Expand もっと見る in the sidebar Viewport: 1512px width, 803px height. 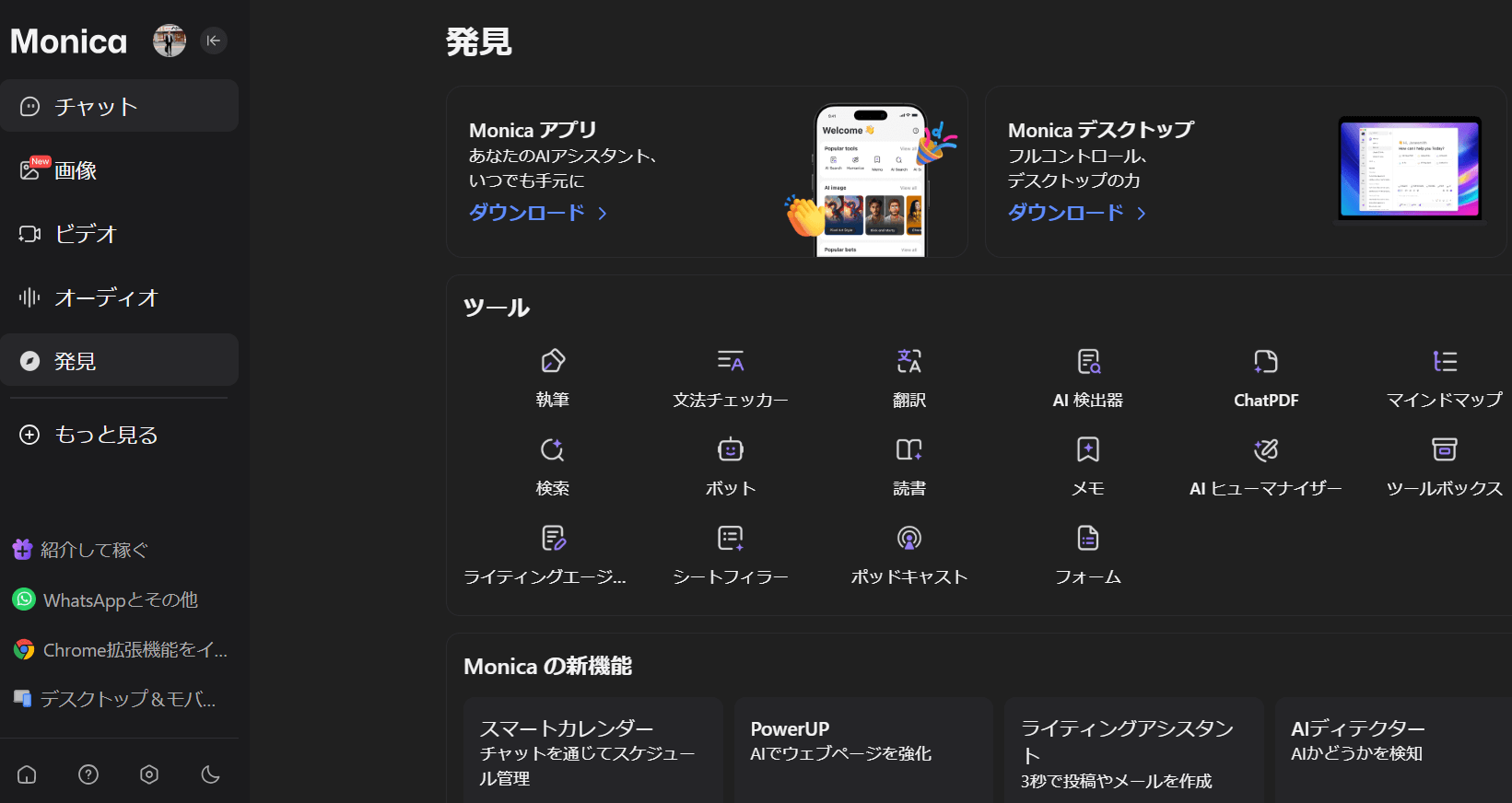120,434
